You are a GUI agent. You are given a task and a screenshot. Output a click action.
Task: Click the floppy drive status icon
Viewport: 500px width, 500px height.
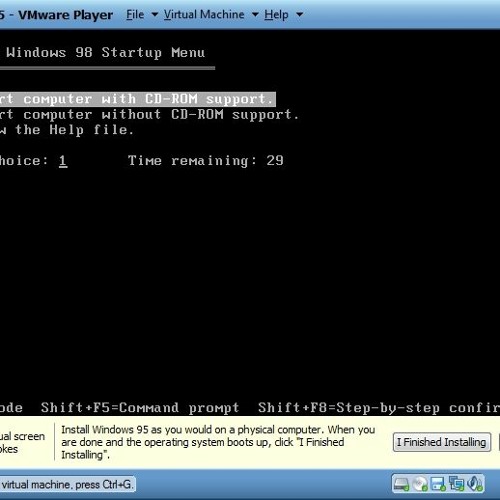point(438,484)
